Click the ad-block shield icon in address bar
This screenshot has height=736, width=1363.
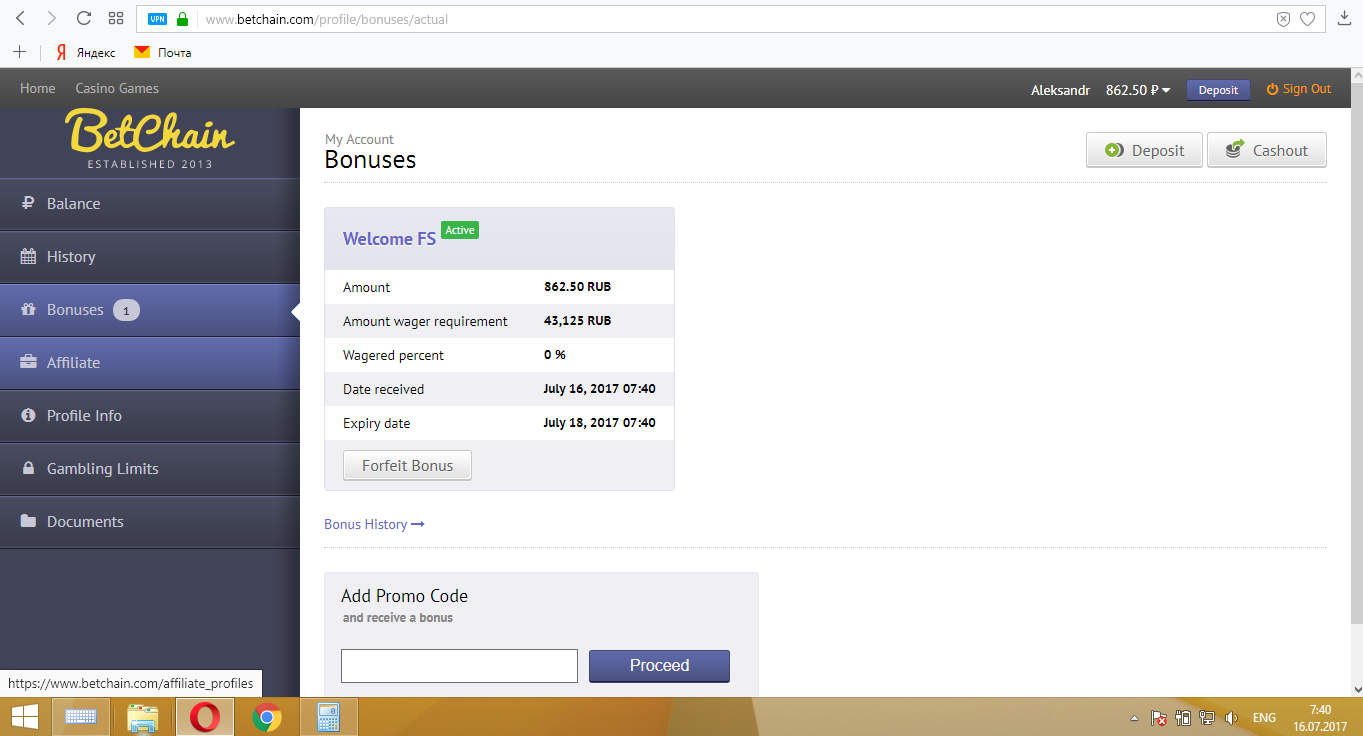pos(1283,19)
